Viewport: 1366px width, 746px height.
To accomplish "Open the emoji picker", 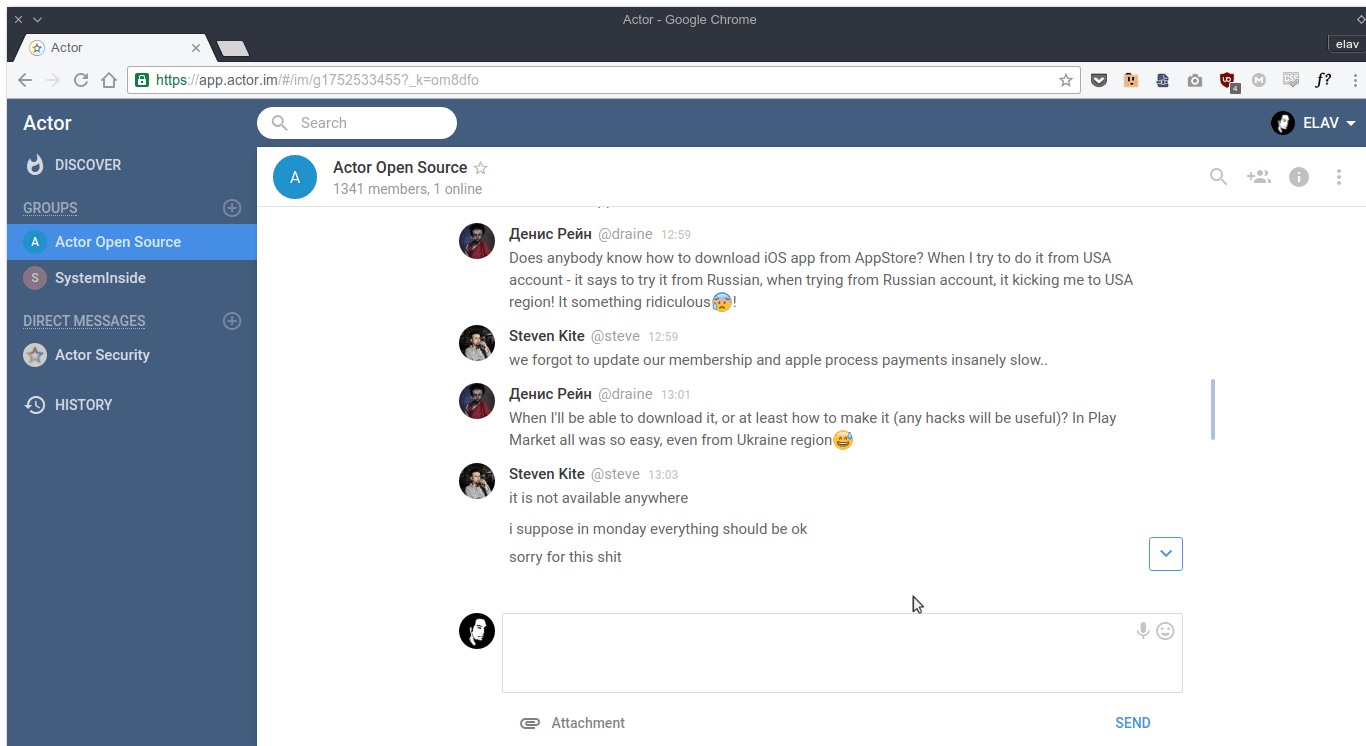I will [x=1166, y=631].
